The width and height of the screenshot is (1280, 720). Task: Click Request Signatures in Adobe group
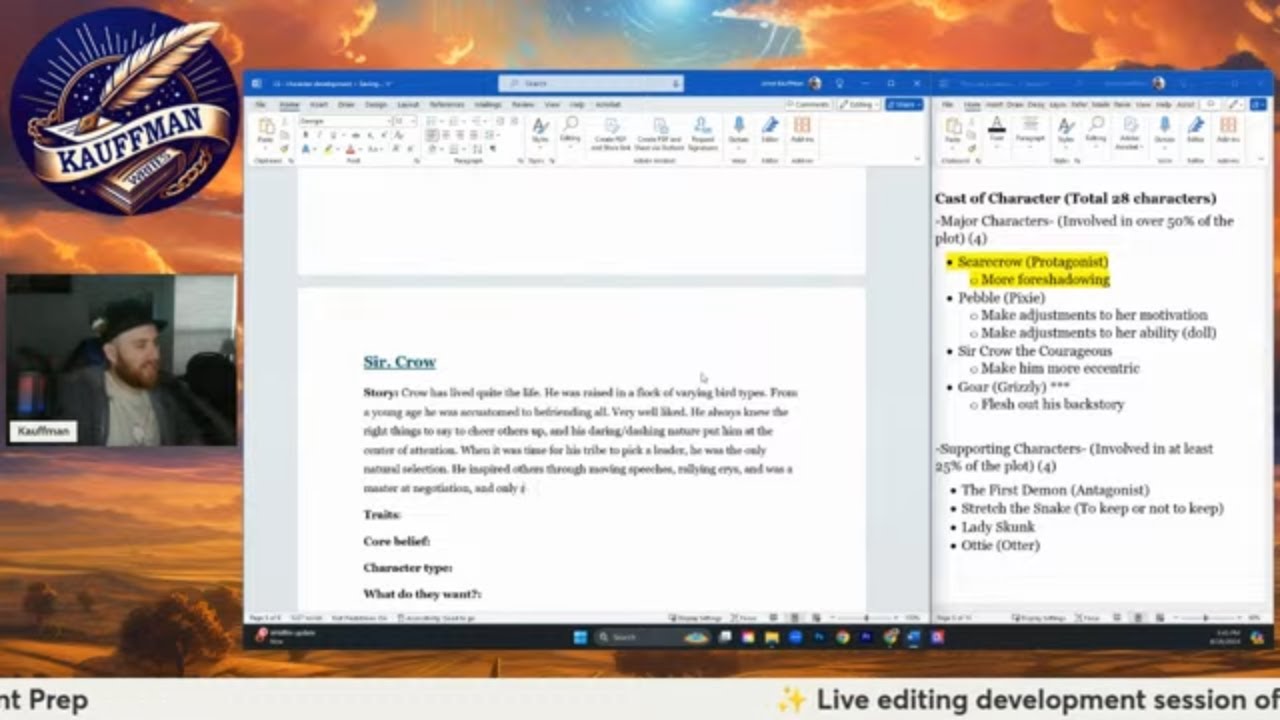pyautogui.click(x=703, y=133)
